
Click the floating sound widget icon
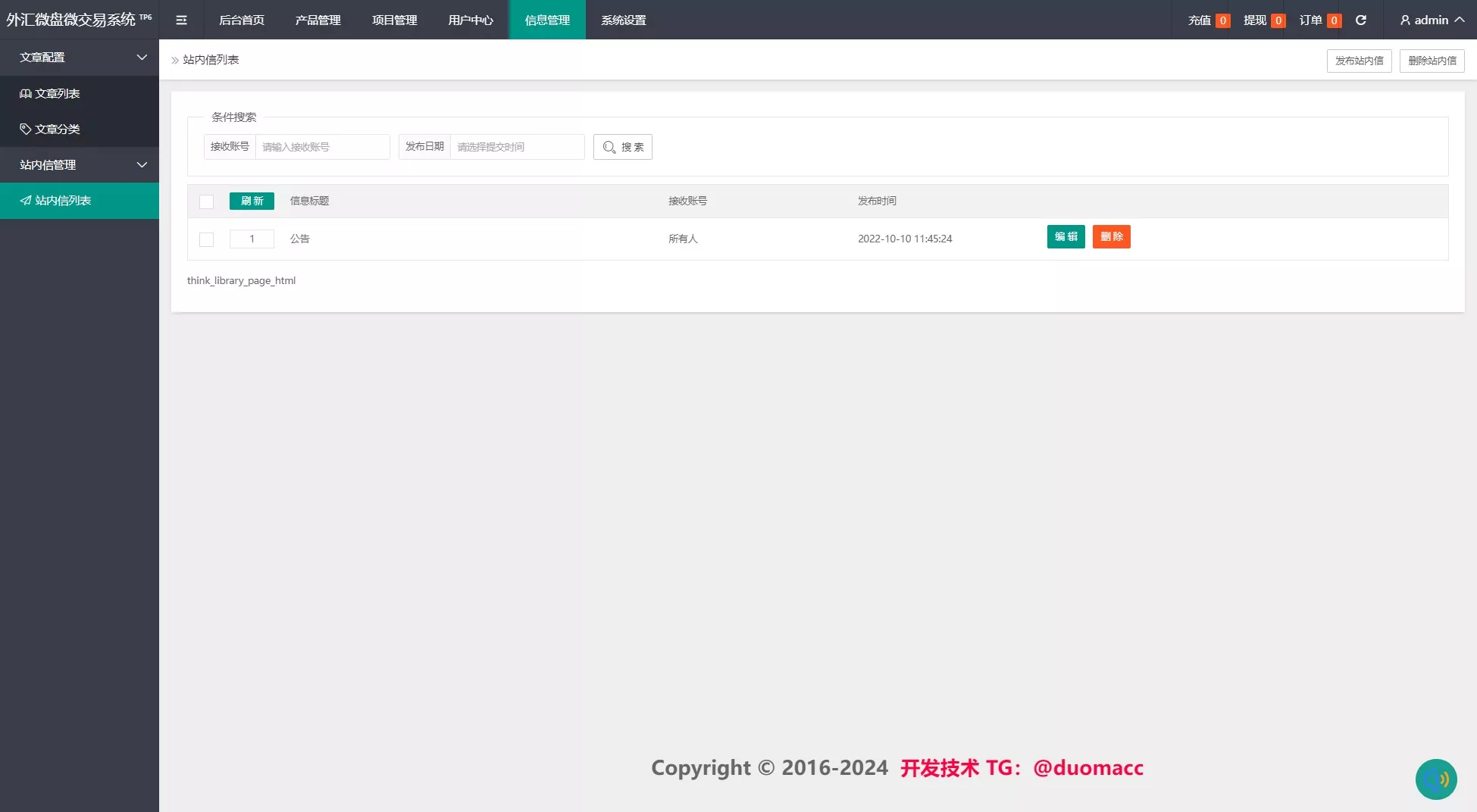1435,779
